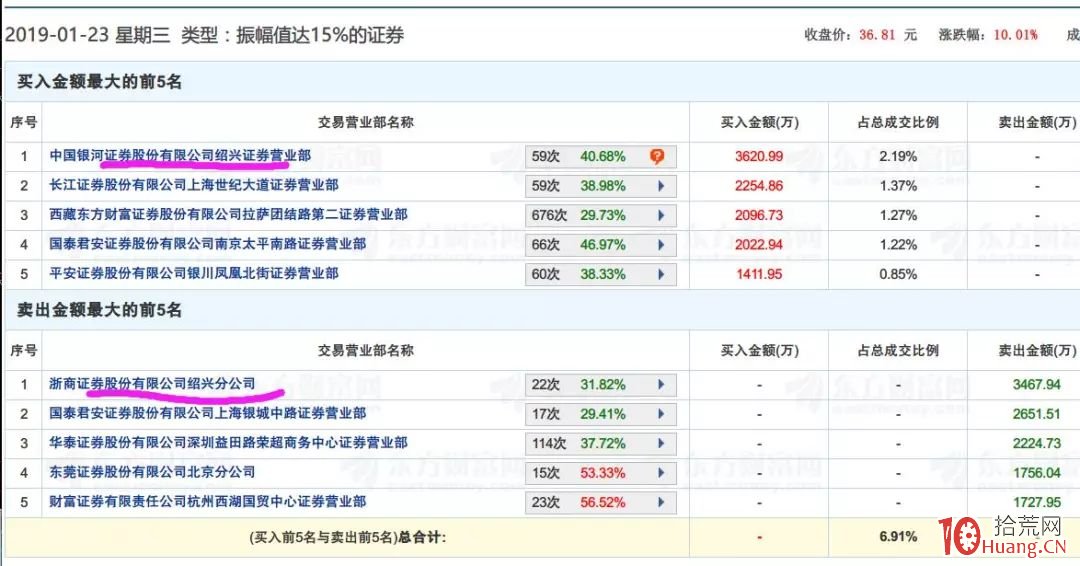Screen dimensions: 1080x566
Task: Click the 66次 46.97% stats box
Action: pos(601,244)
